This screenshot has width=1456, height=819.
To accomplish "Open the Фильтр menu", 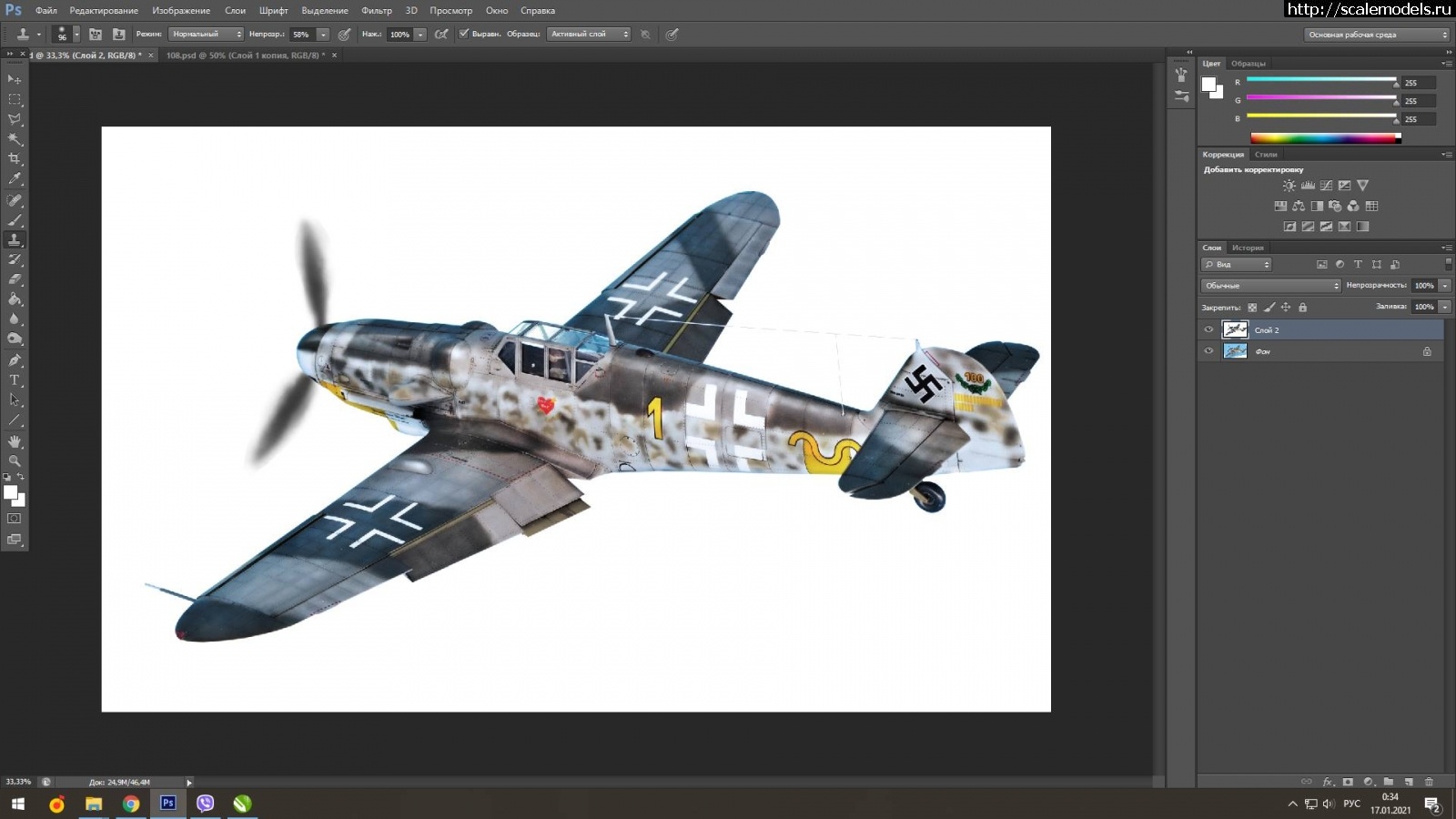I will (x=377, y=11).
